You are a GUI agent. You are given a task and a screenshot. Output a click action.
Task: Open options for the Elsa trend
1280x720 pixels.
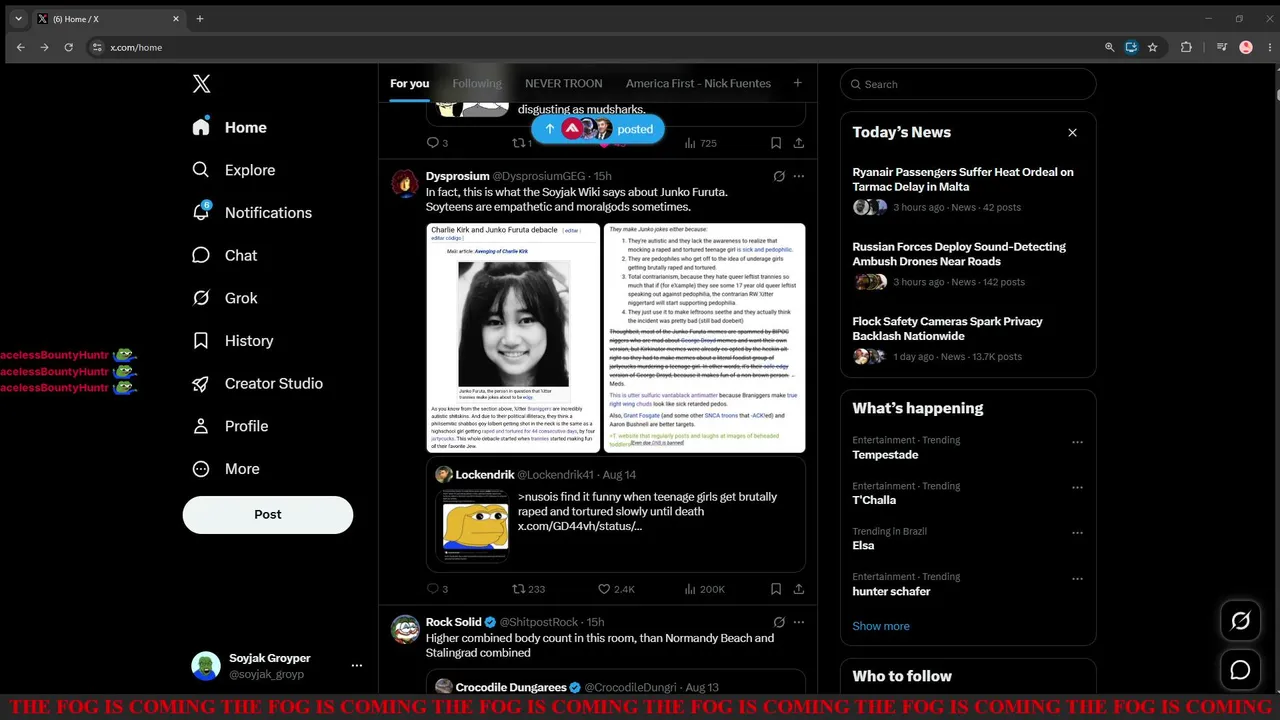click(x=1077, y=533)
